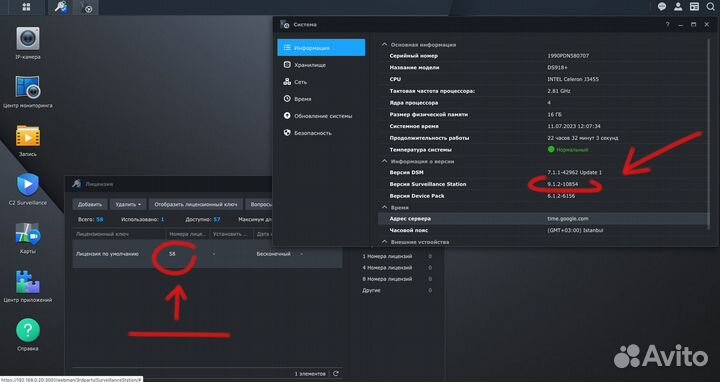Select the Версия Device Pack row
This screenshot has height=382, width=720.
pos(544,196)
